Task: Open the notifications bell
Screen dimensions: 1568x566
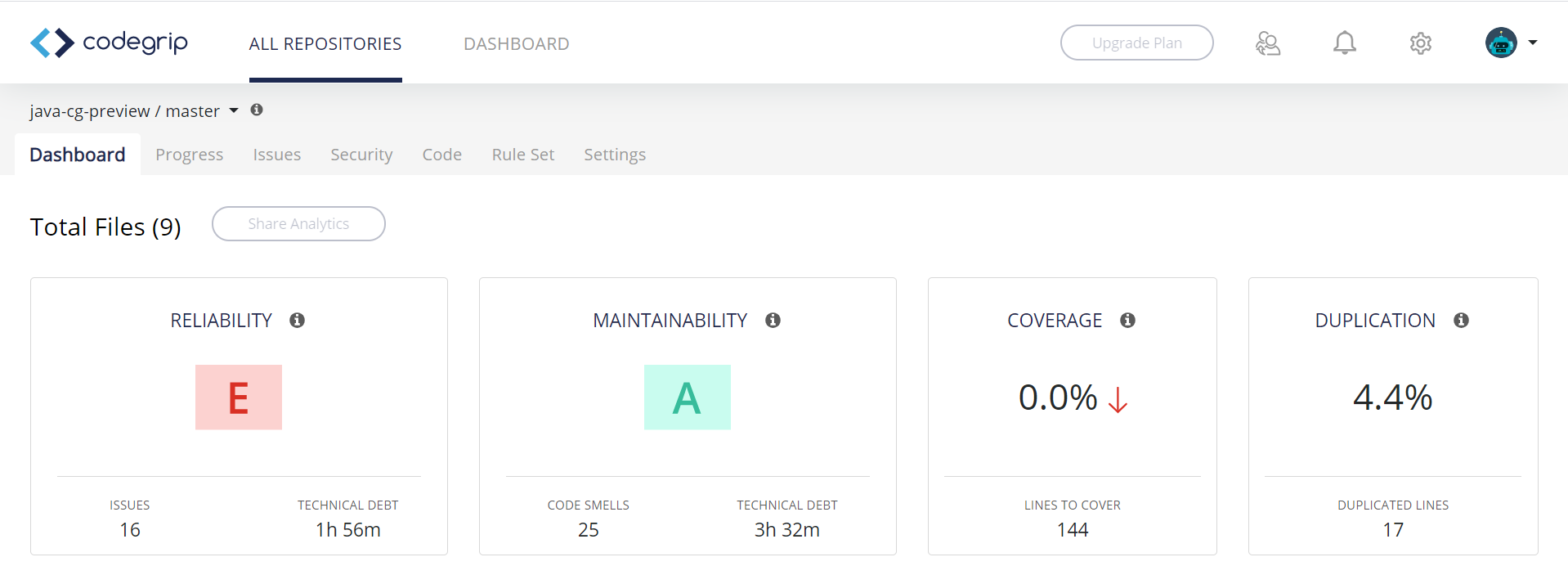Action: click(x=1344, y=43)
